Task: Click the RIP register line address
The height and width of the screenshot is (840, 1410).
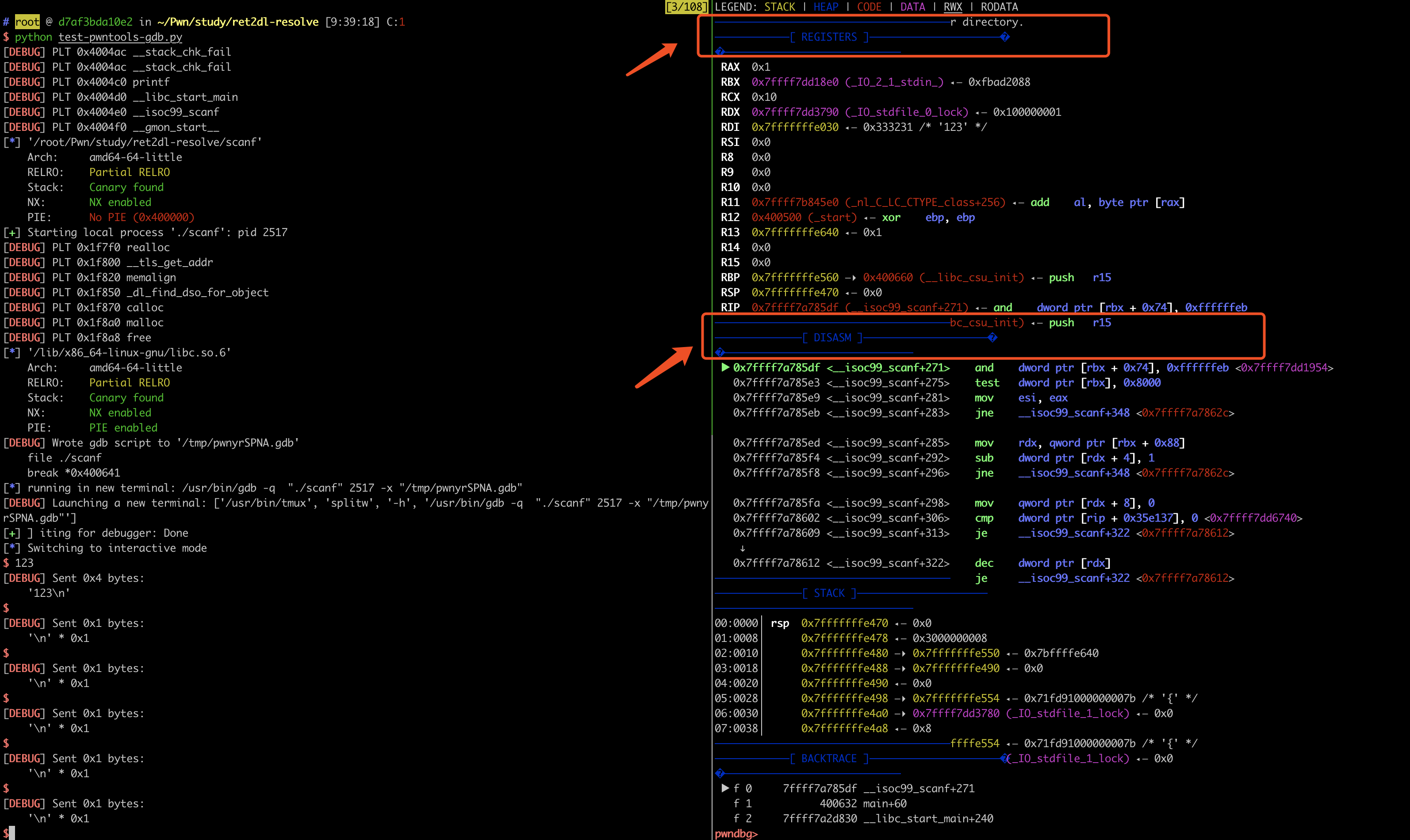Action: click(x=795, y=307)
